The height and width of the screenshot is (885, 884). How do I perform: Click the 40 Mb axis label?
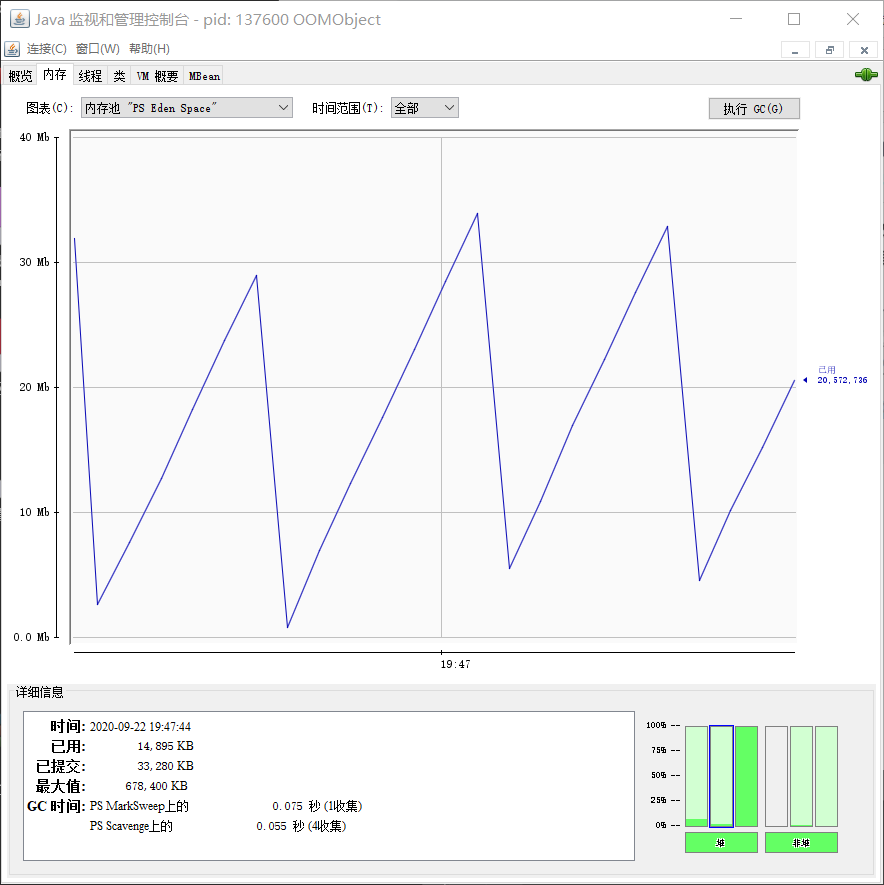tap(34, 137)
